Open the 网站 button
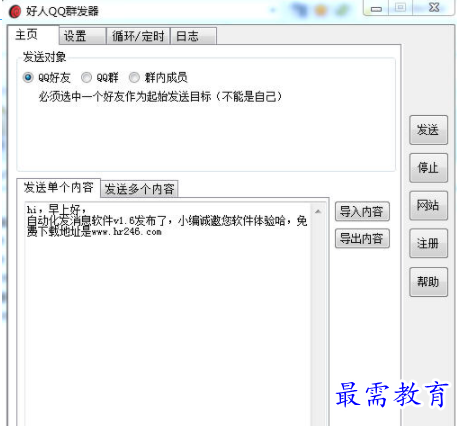Image resolution: width=457 pixels, height=426 pixels. tap(428, 205)
